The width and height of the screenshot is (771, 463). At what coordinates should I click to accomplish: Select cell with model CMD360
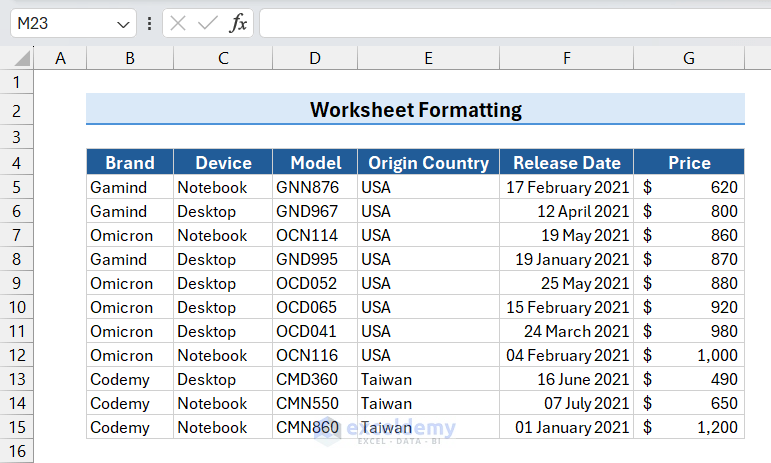[315, 379]
